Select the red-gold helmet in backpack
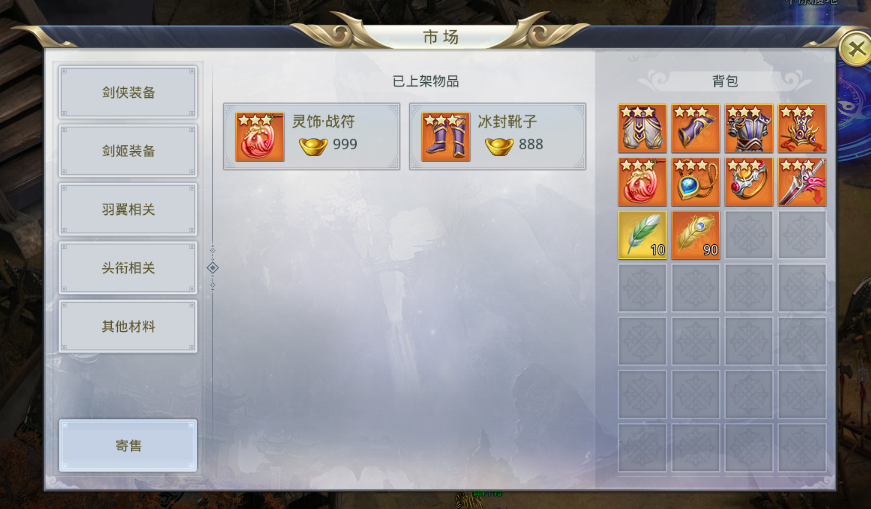Image resolution: width=871 pixels, height=509 pixels. (802, 128)
